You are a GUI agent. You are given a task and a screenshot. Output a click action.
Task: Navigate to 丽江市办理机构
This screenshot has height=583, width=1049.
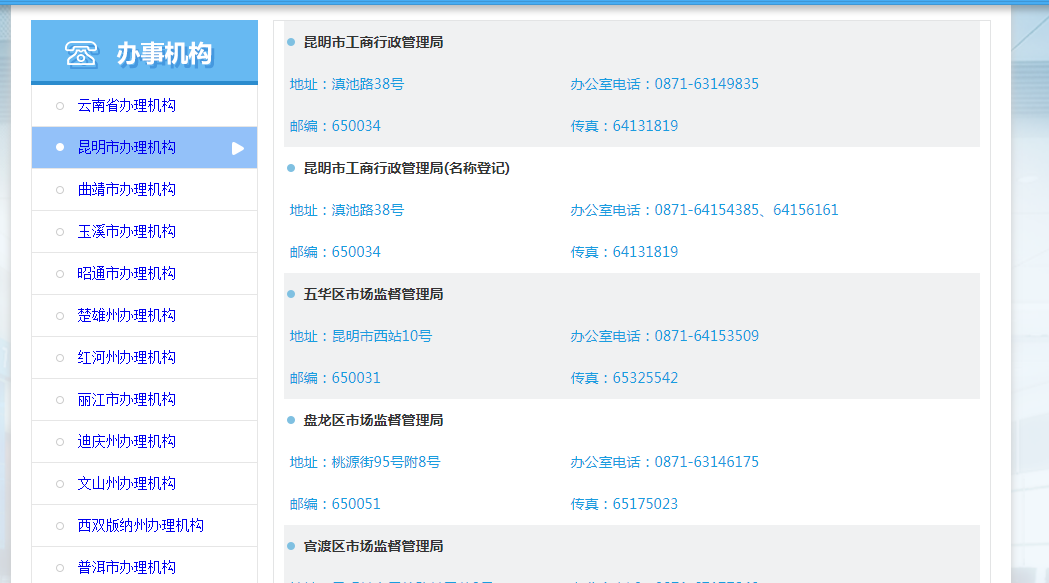[x=126, y=400]
